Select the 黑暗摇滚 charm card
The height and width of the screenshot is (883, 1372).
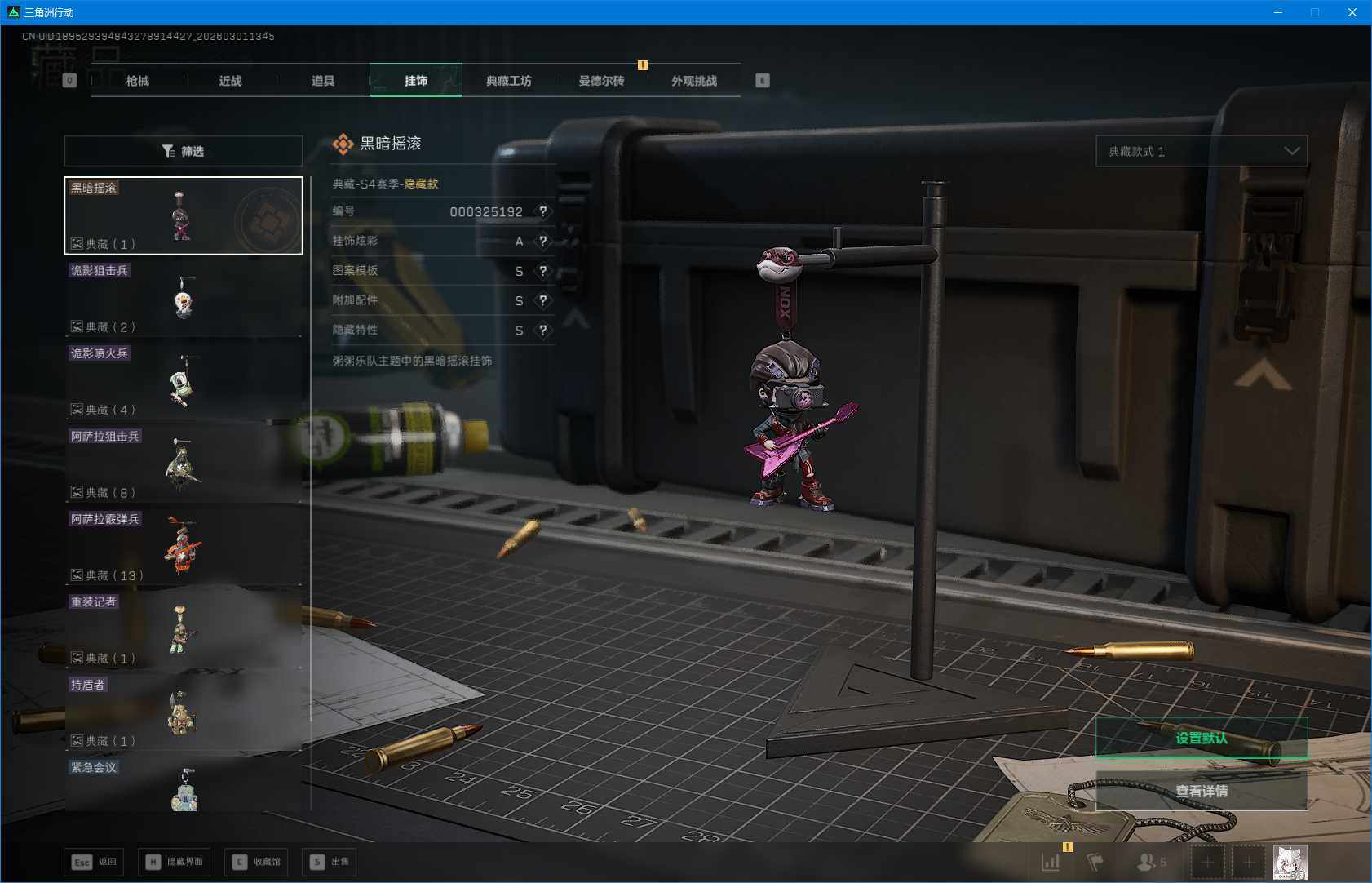tap(184, 215)
